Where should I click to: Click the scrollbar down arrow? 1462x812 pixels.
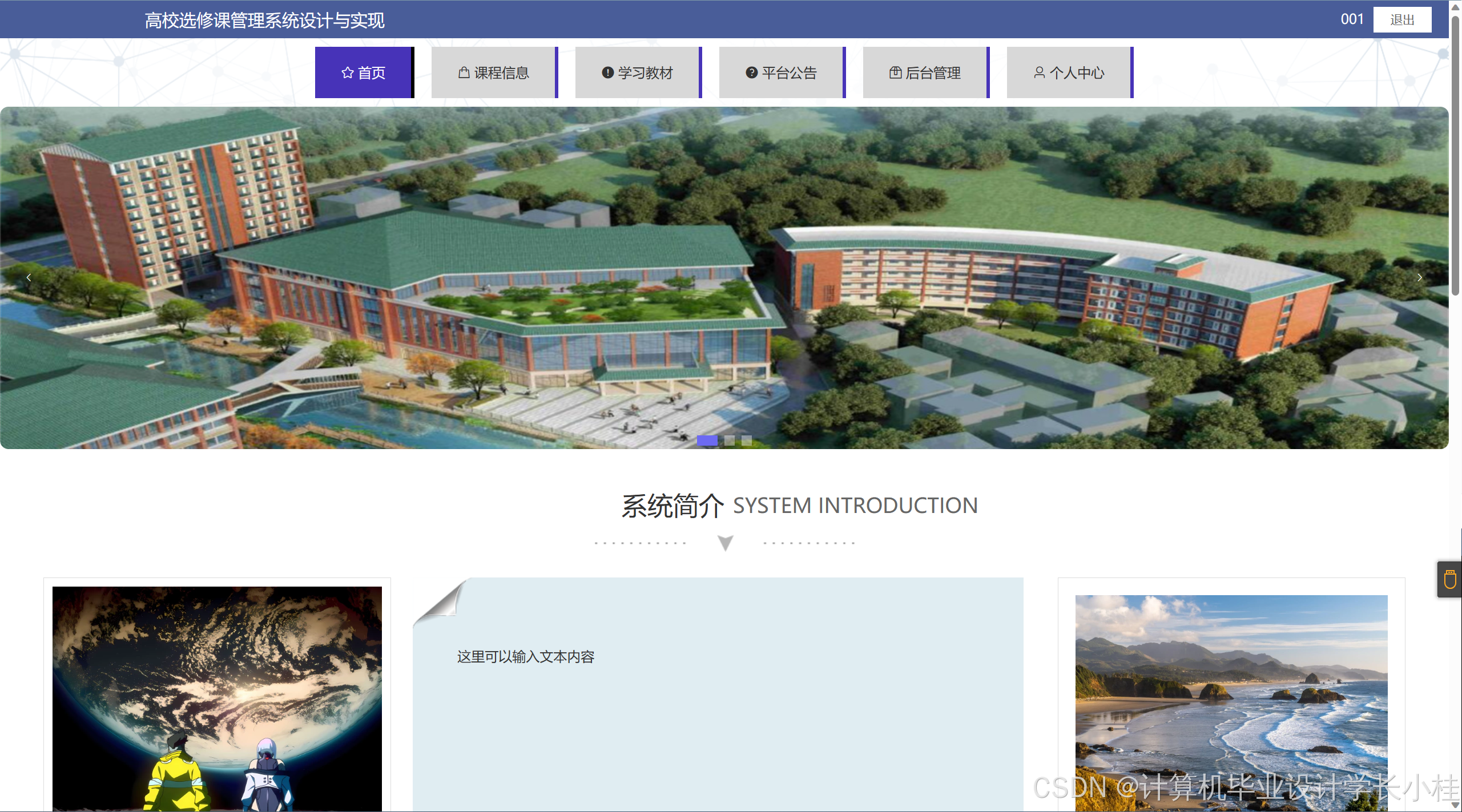[1456, 805]
